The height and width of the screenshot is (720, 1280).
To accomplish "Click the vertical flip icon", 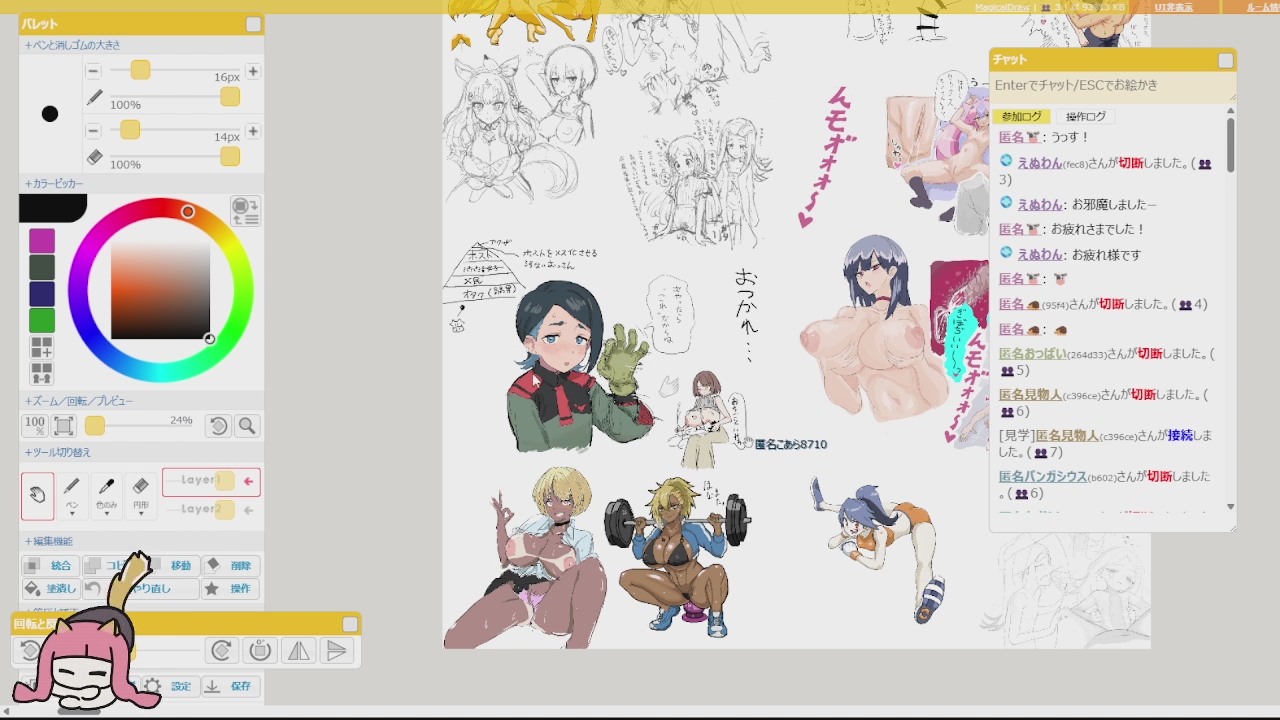I will pos(337,651).
